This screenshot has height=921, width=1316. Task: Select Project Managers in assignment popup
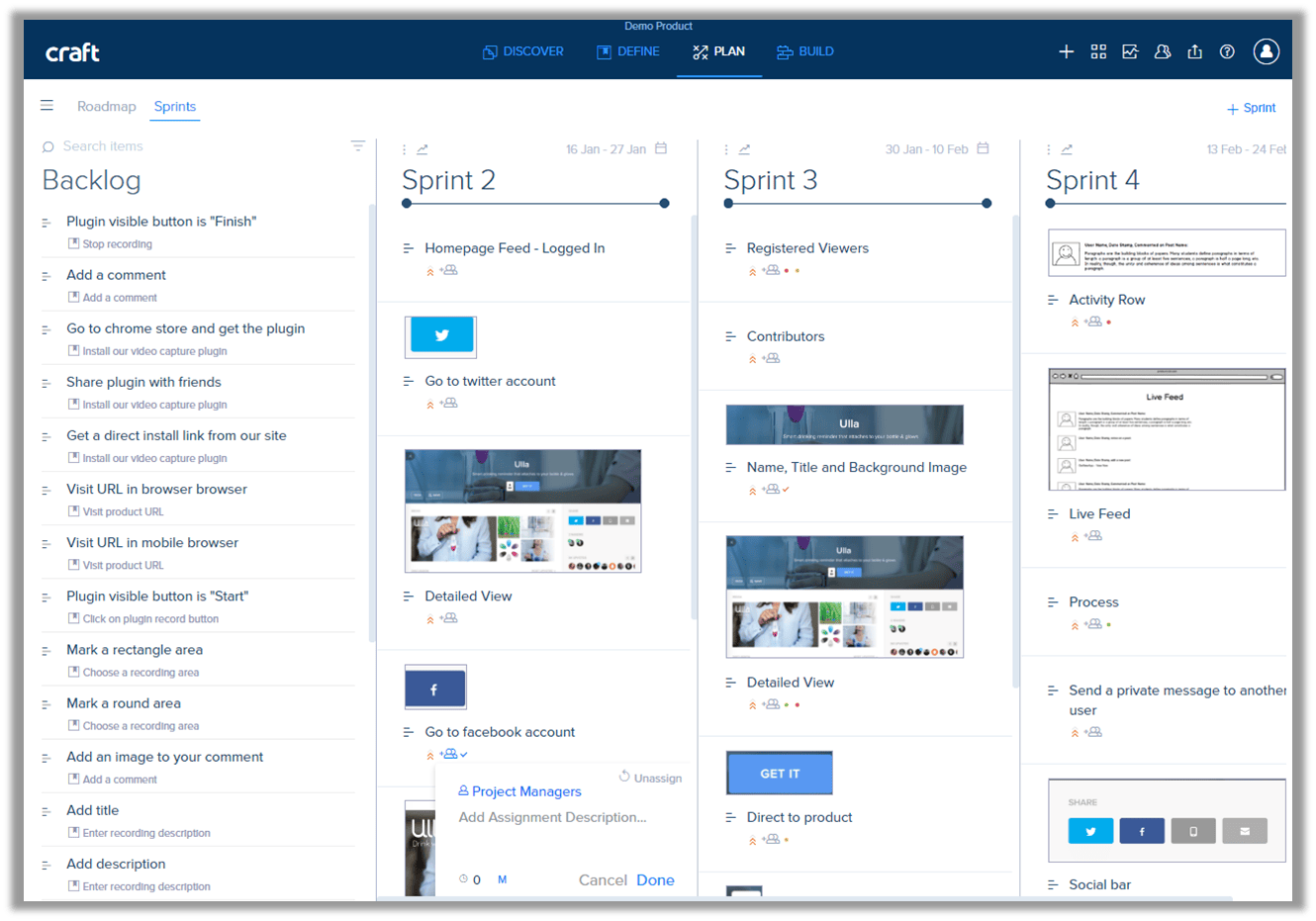tap(519, 791)
